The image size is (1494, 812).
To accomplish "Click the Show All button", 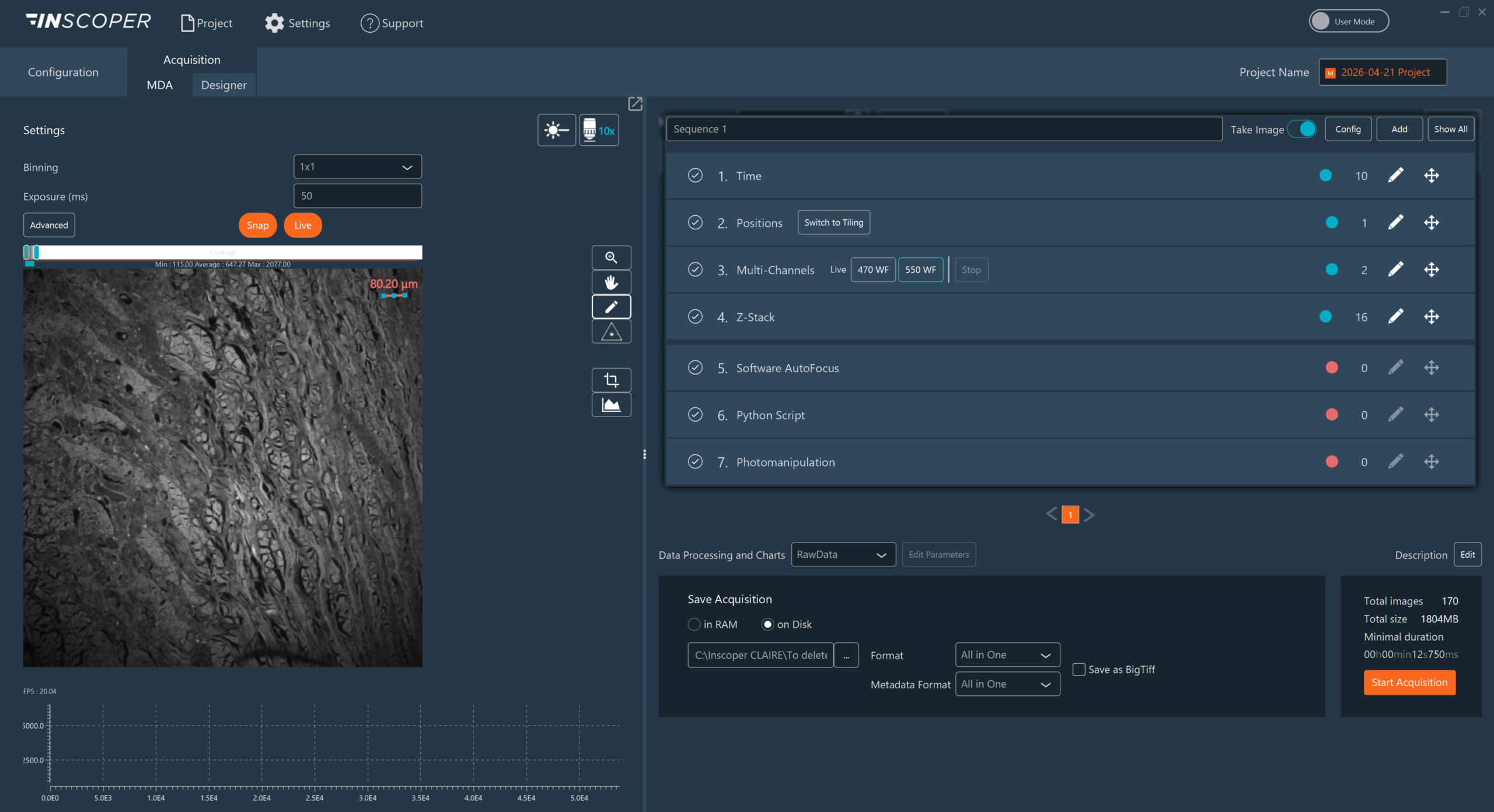I will coord(1451,129).
